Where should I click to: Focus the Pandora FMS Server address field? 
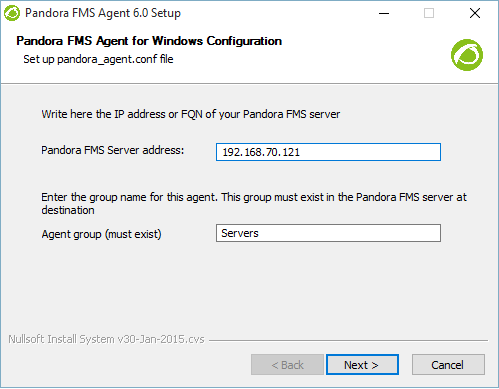click(x=328, y=152)
